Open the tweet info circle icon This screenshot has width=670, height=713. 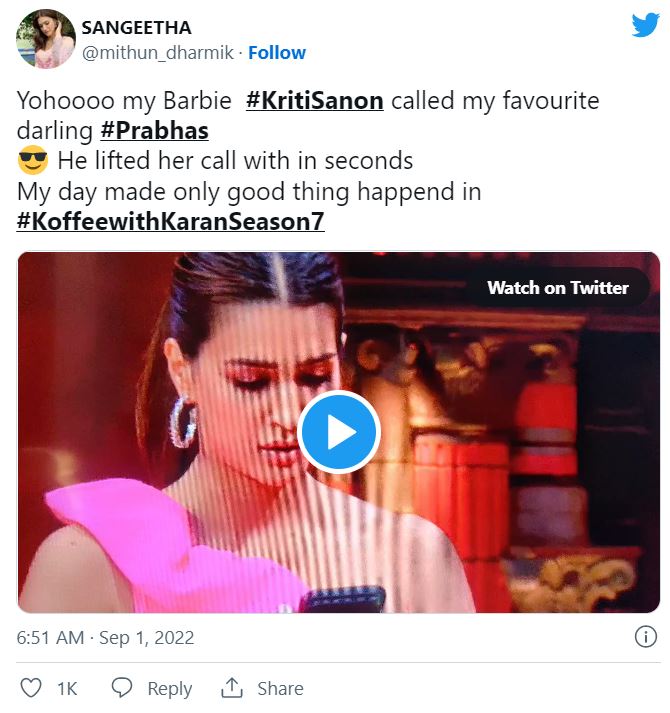click(645, 637)
